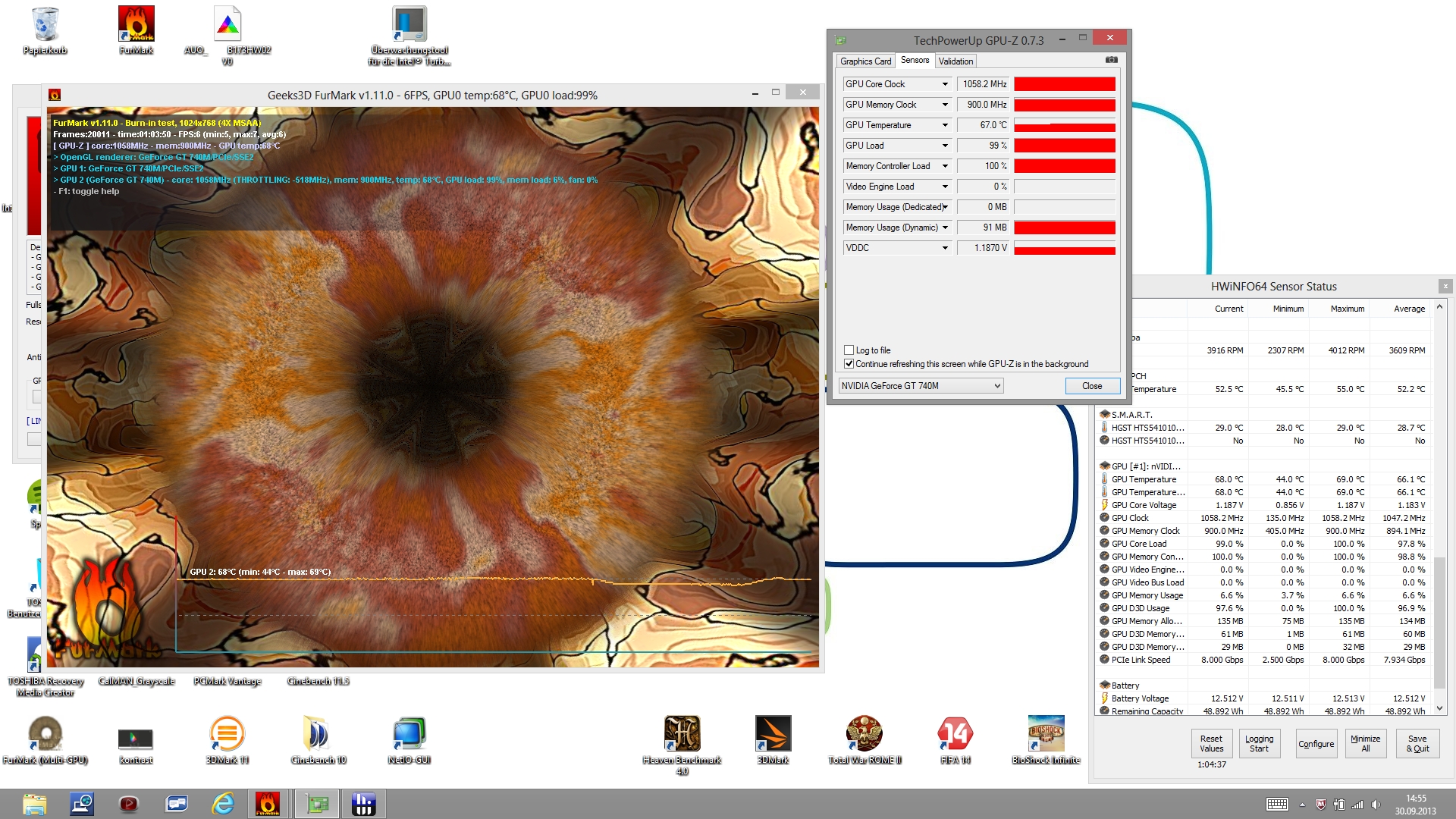Select Battery Voltage row in HWiNFO
Screen dimensions: 1456x819
[x=1263, y=698]
